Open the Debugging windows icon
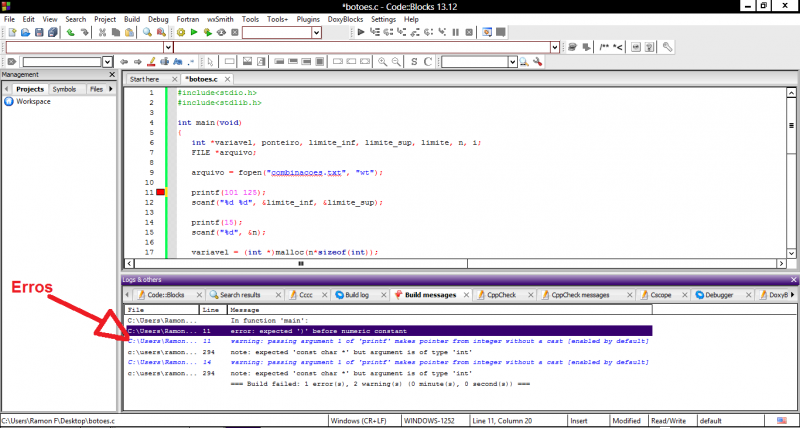Screen dimensions: 800x428 tap(487, 33)
